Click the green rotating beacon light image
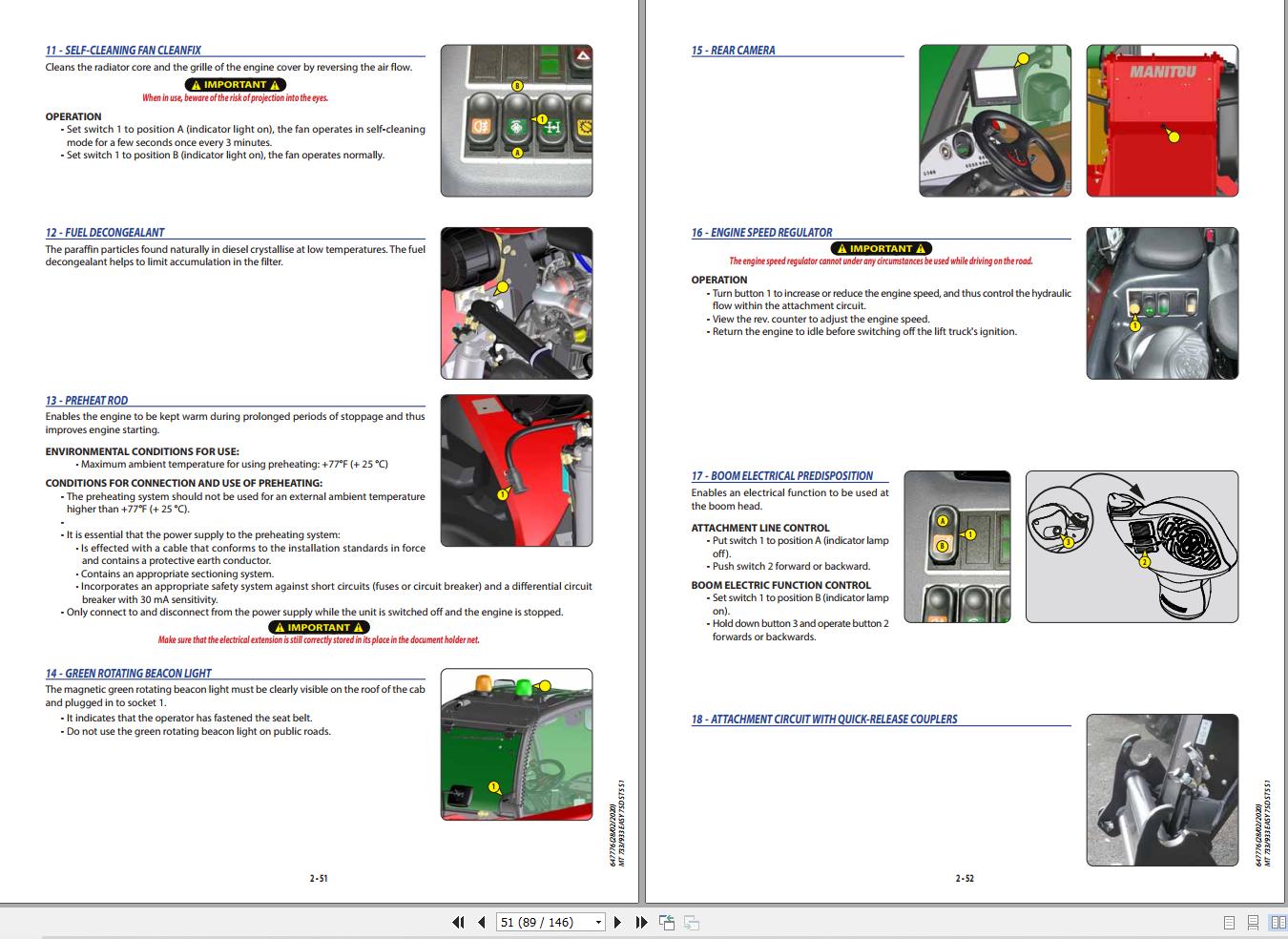1288x939 pixels. (516, 743)
